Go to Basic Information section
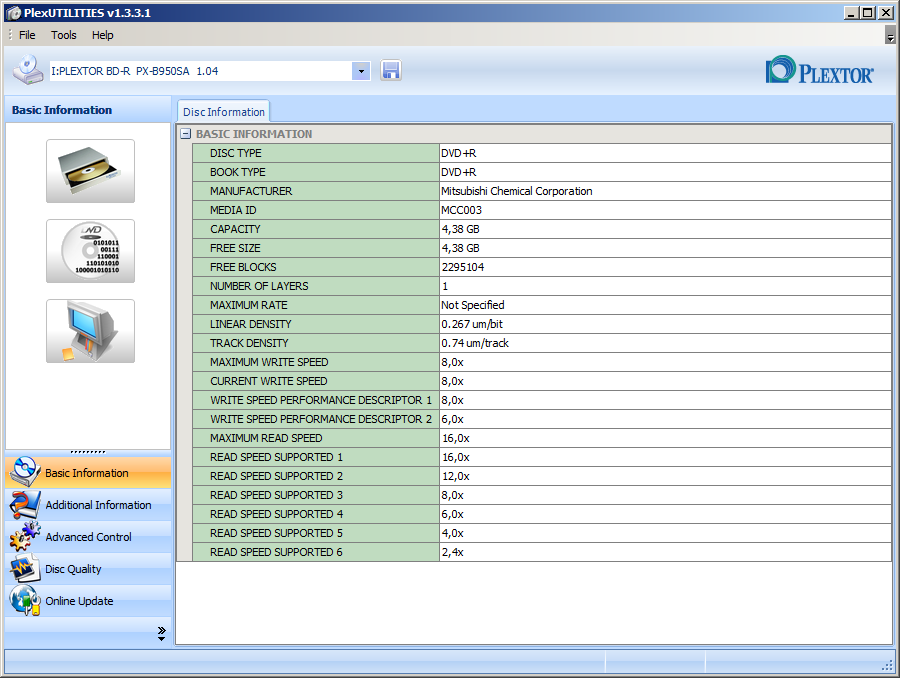Image resolution: width=900 pixels, height=678 pixels. pyautogui.click(x=87, y=473)
